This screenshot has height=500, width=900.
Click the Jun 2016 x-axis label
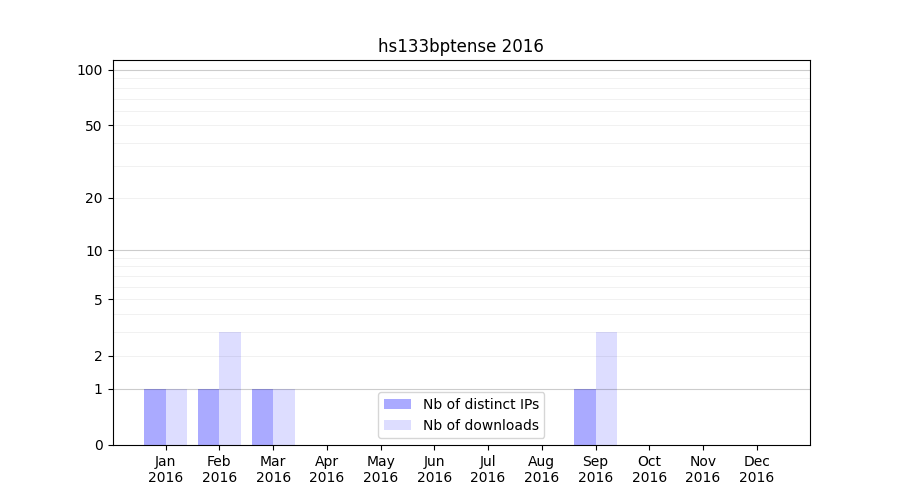coord(434,469)
